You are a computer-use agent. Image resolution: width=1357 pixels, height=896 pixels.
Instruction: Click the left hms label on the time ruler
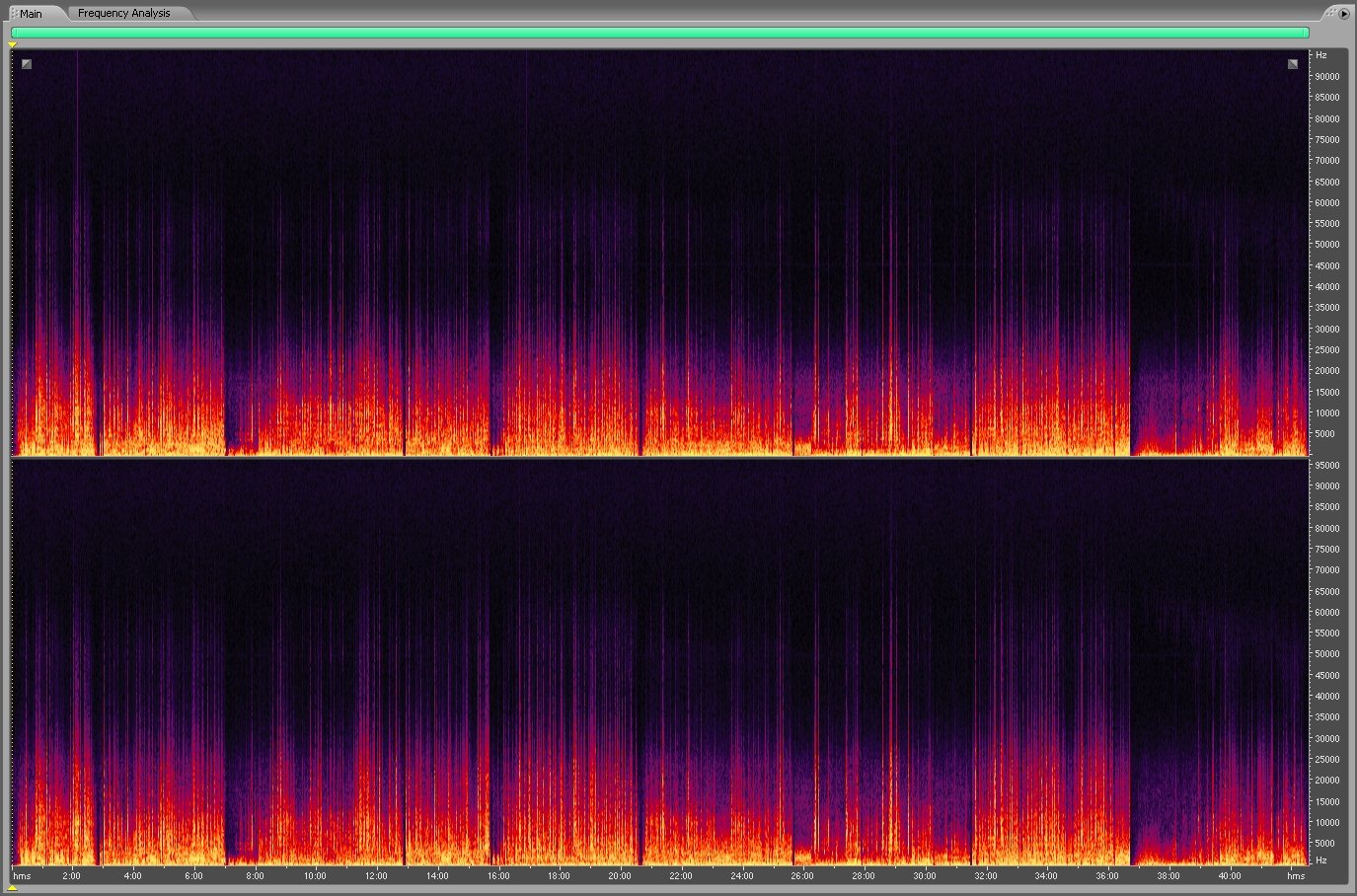point(22,875)
